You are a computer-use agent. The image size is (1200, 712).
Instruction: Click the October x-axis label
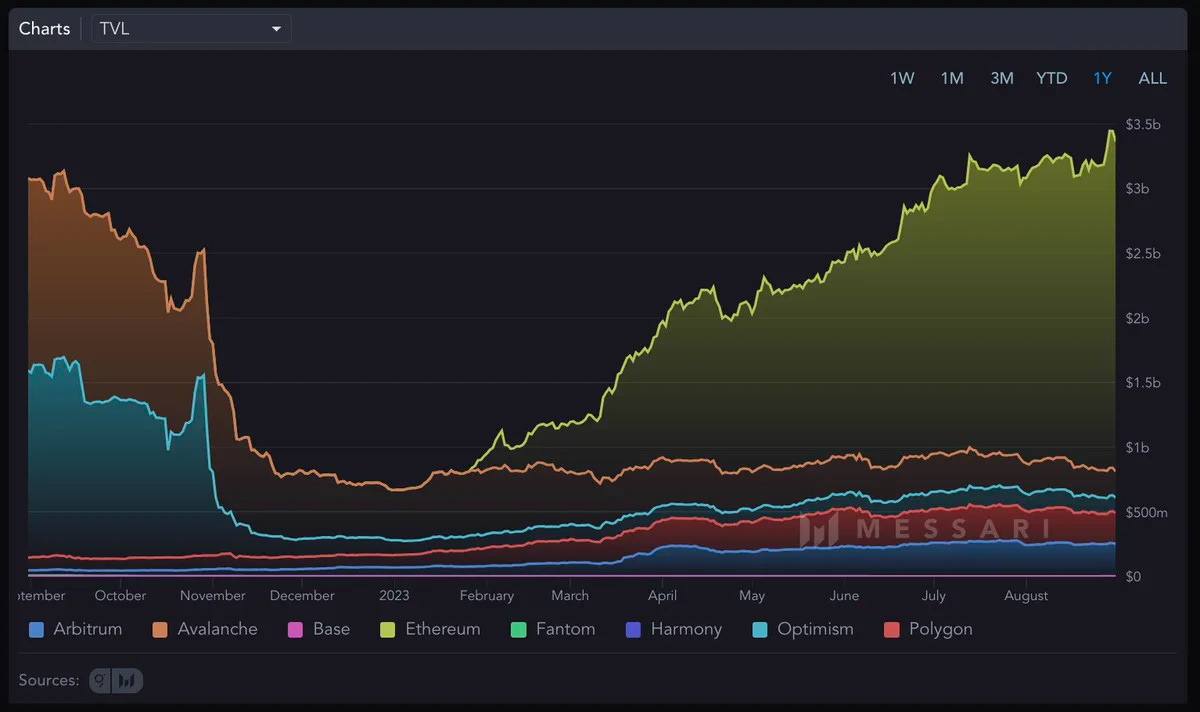click(121, 595)
